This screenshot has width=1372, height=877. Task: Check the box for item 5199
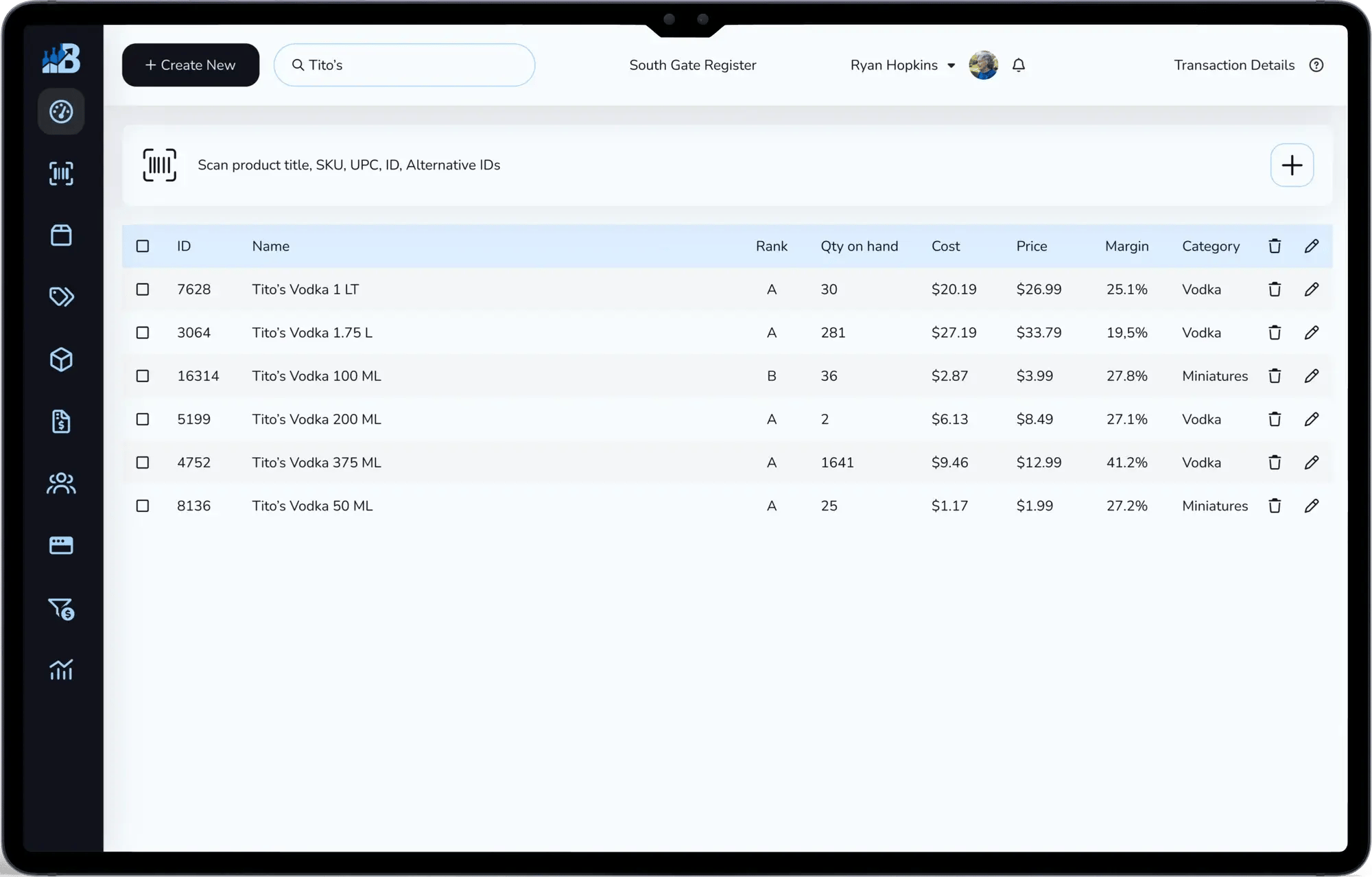pyautogui.click(x=142, y=419)
